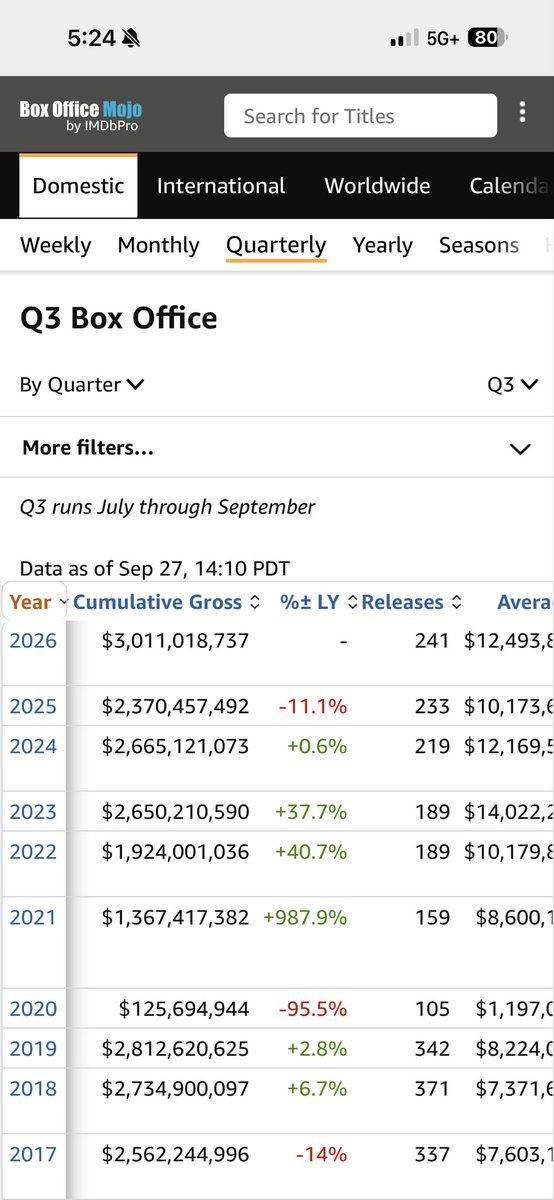
Task: Toggle Year column sort chevron
Action: pos(64,603)
